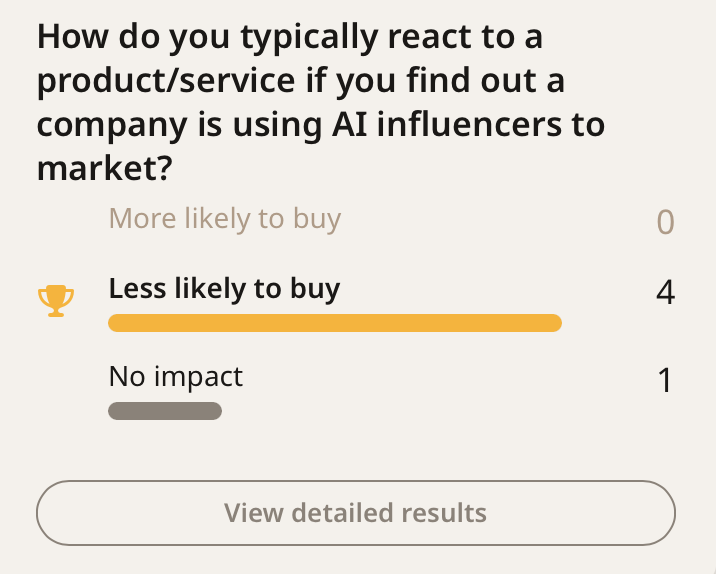Click the gray 'No impact' result bar
The height and width of the screenshot is (574, 716).
tap(164, 411)
